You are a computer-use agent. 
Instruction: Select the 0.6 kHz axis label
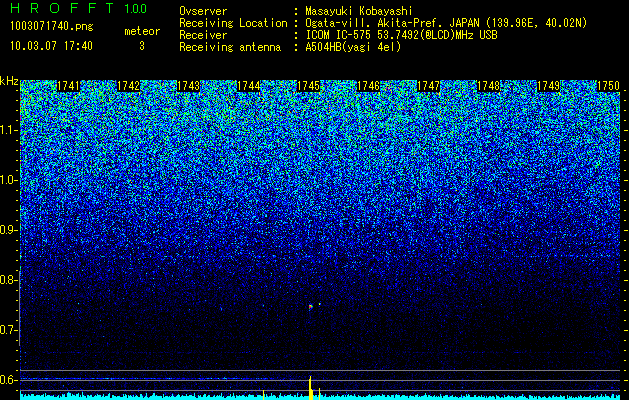(9, 380)
